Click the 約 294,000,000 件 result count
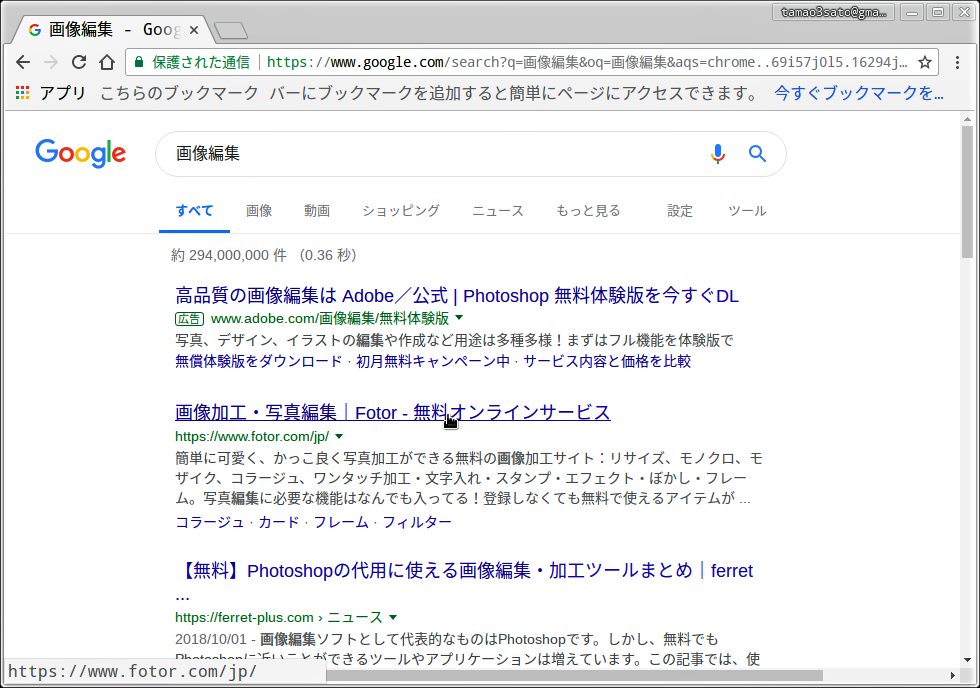The width and height of the screenshot is (980, 688). click(x=229, y=255)
